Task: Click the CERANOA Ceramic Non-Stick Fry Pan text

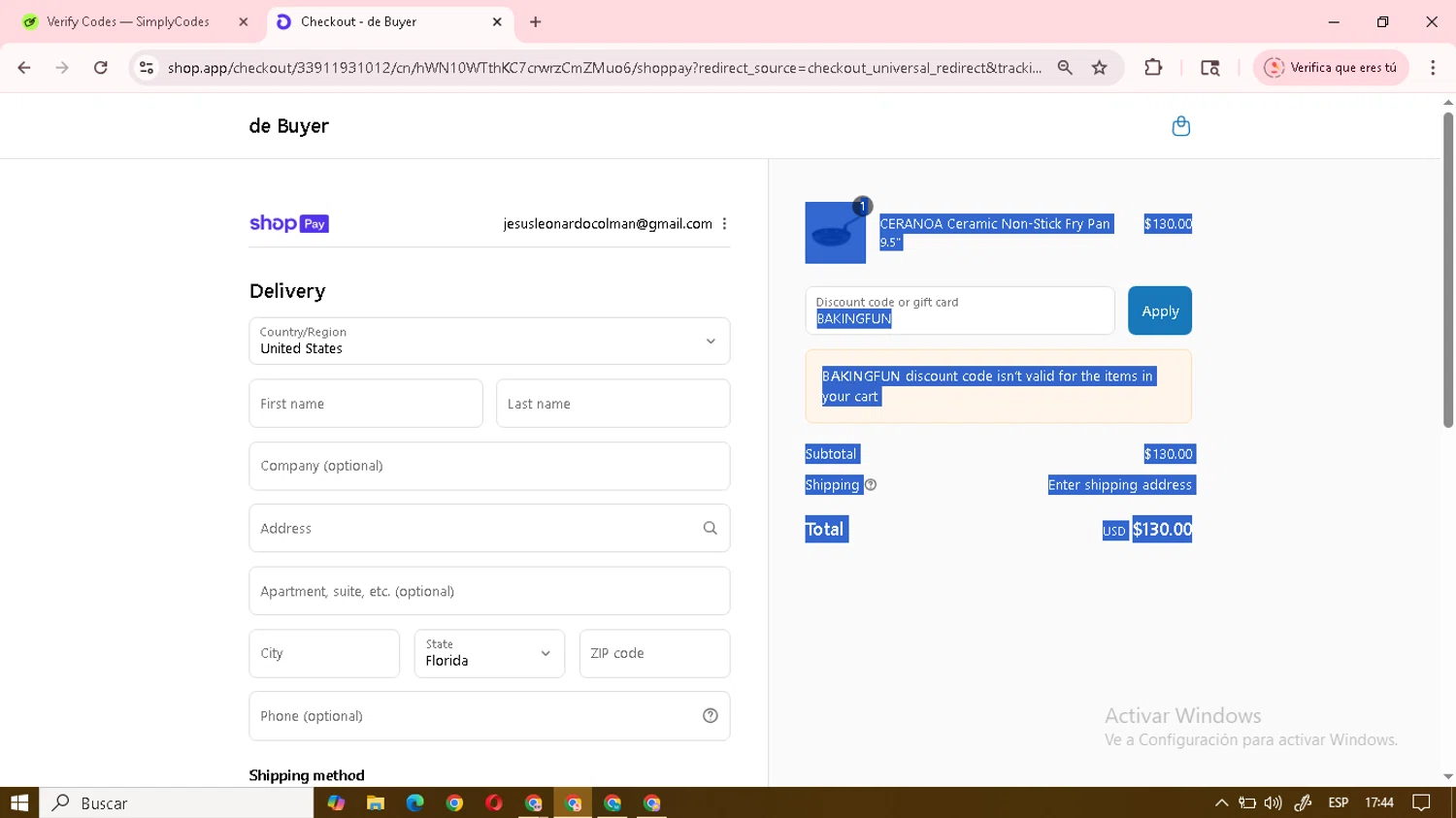Action: point(995,224)
